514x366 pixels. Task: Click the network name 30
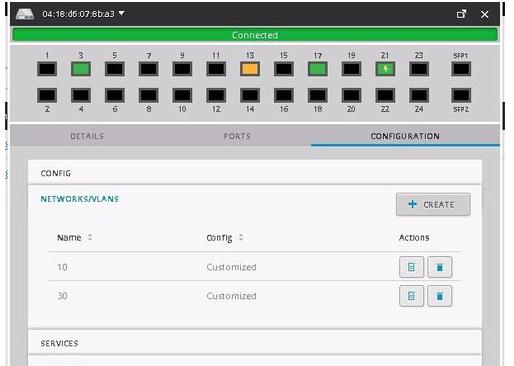pyautogui.click(x=62, y=296)
